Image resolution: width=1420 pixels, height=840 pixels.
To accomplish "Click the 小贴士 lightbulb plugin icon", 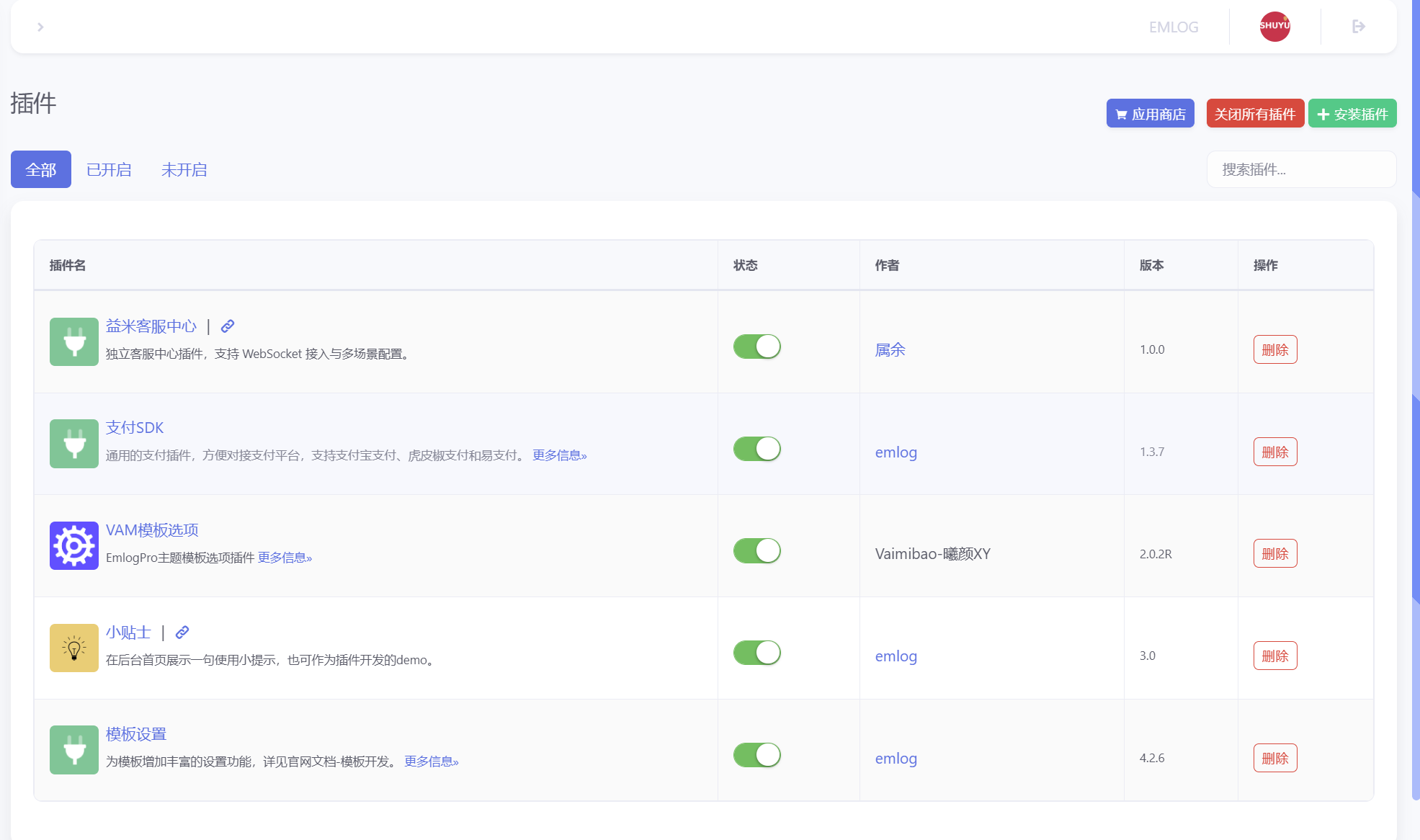I will click(x=74, y=648).
